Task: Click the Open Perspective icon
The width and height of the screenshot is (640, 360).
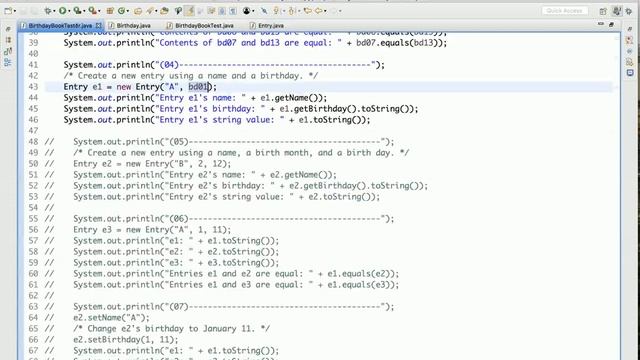Action: pyautogui.click(x=603, y=11)
